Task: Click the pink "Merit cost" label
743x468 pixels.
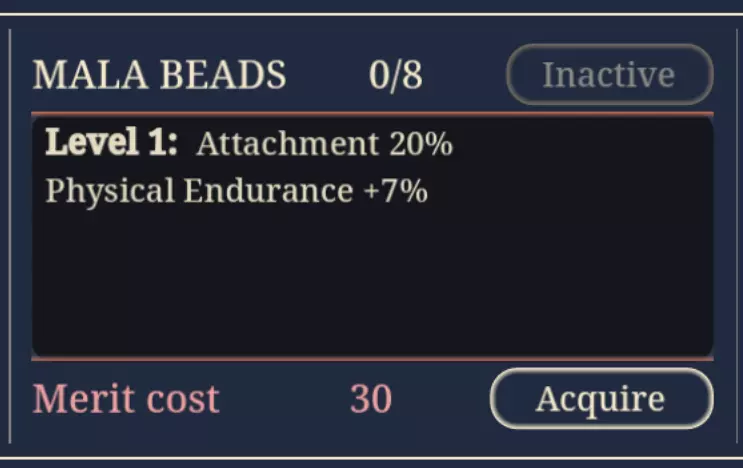Action: [x=126, y=399]
